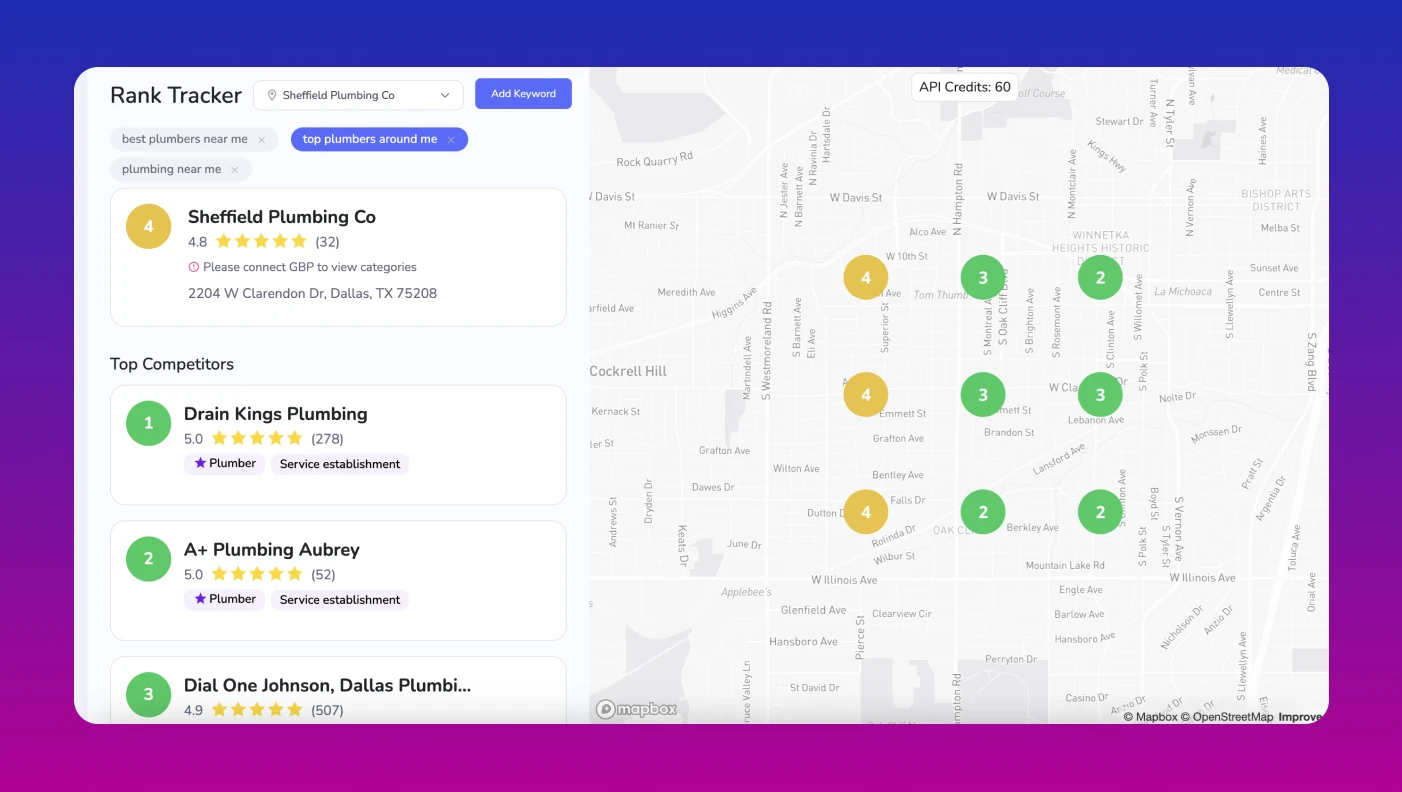The height and width of the screenshot is (792, 1402).
Task: Click Service establishment tag on A+ Plumbing Aubrey card
Action: click(x=340, y=600)
